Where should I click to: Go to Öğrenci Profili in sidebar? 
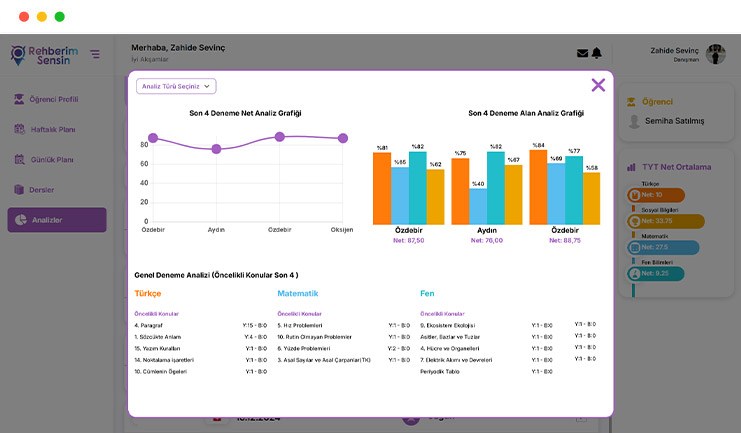(54, 99)
